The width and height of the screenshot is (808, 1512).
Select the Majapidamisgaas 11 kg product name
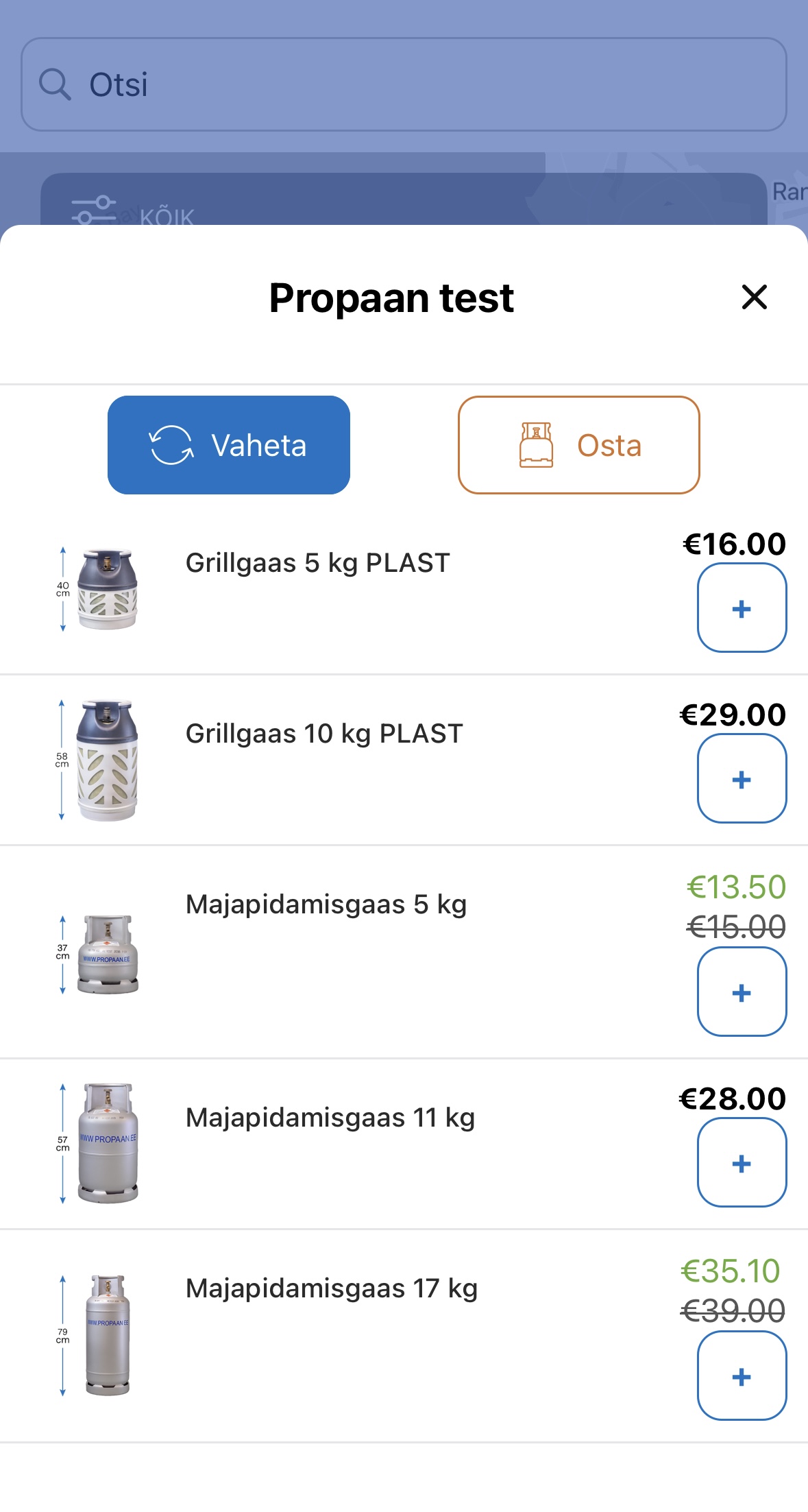330,1118
